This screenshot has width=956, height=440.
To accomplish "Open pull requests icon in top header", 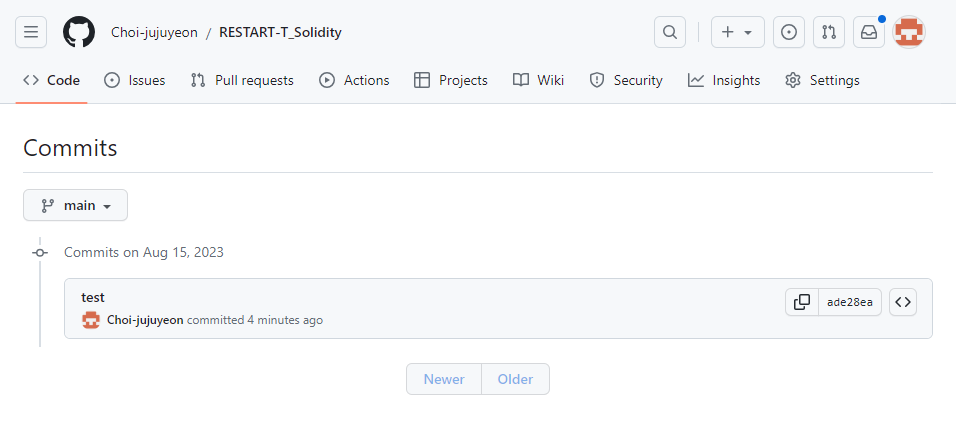I will click(x=829, y=32).
